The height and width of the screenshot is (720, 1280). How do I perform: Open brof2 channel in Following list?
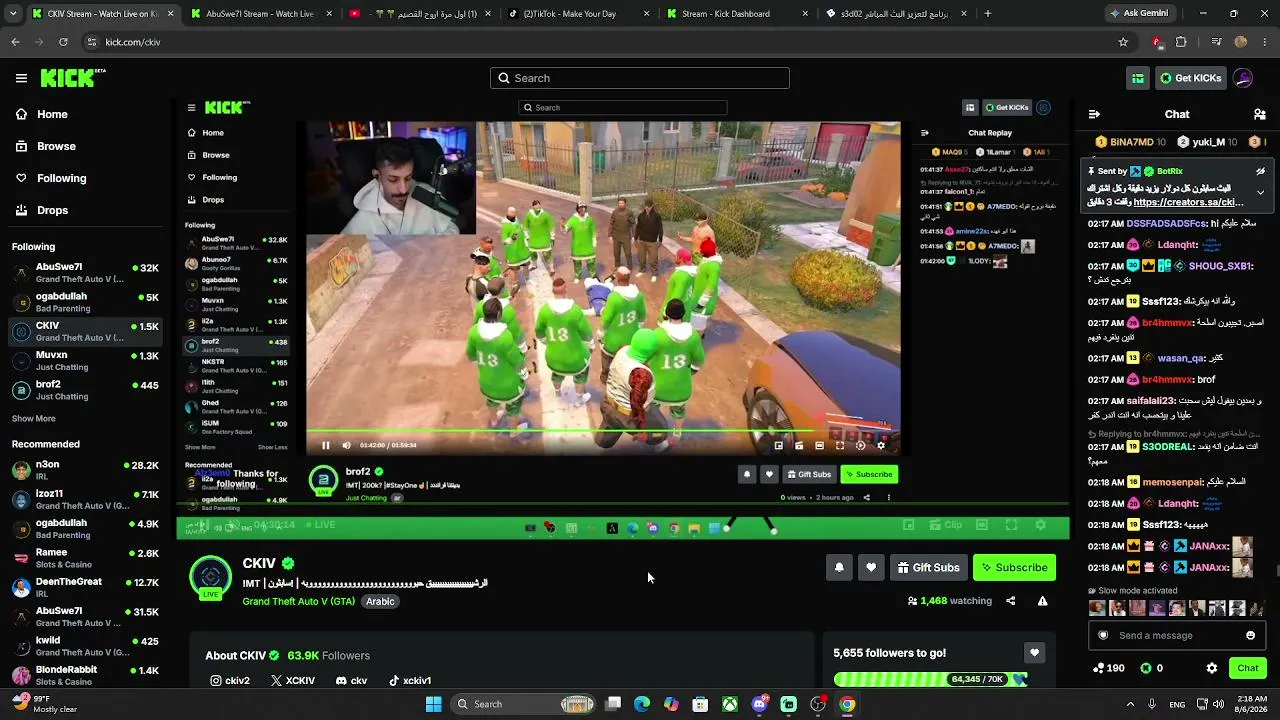point(85,390)
